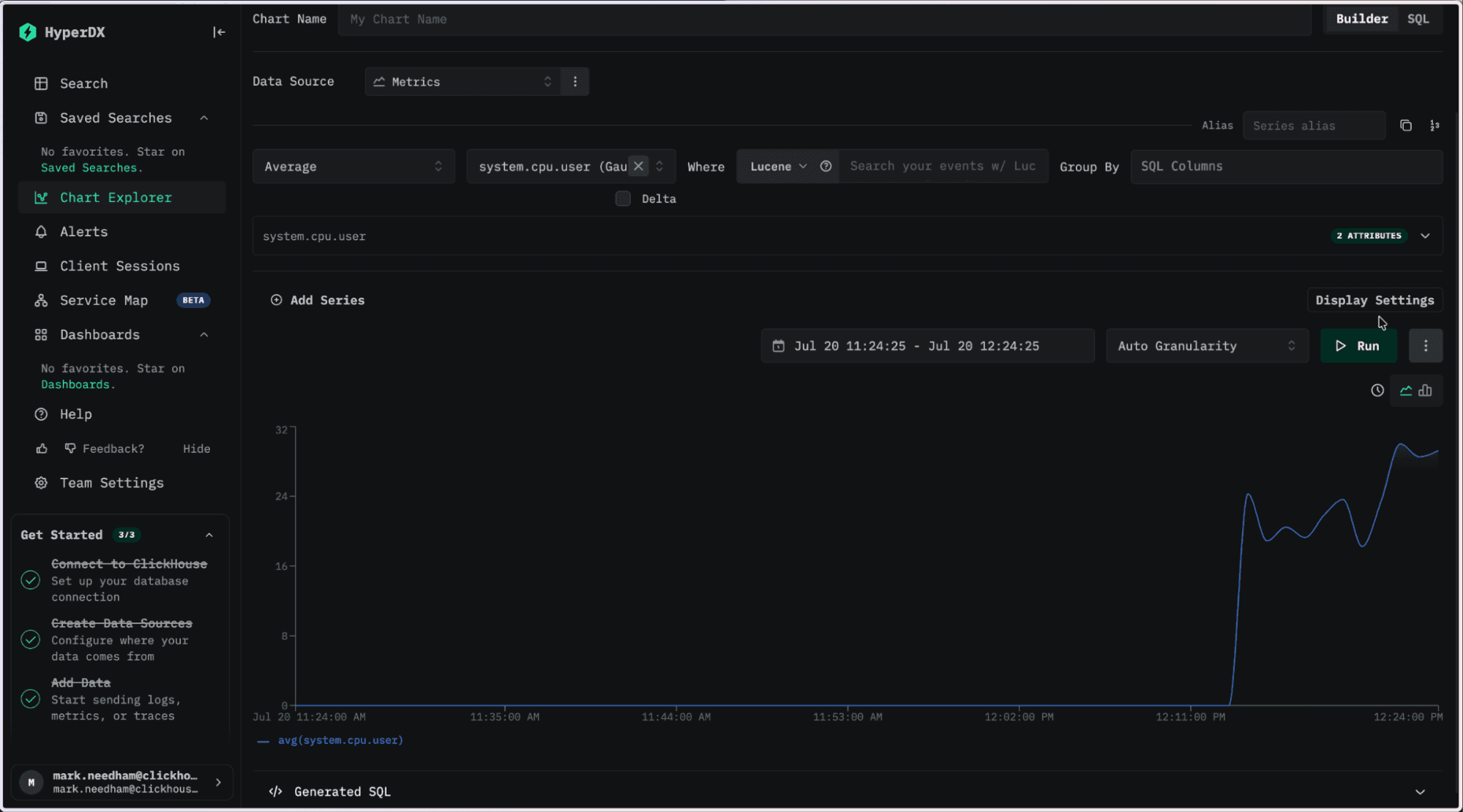Open Display Settings
This screenshot has height=812, width=1463.
coord(1374,301)
